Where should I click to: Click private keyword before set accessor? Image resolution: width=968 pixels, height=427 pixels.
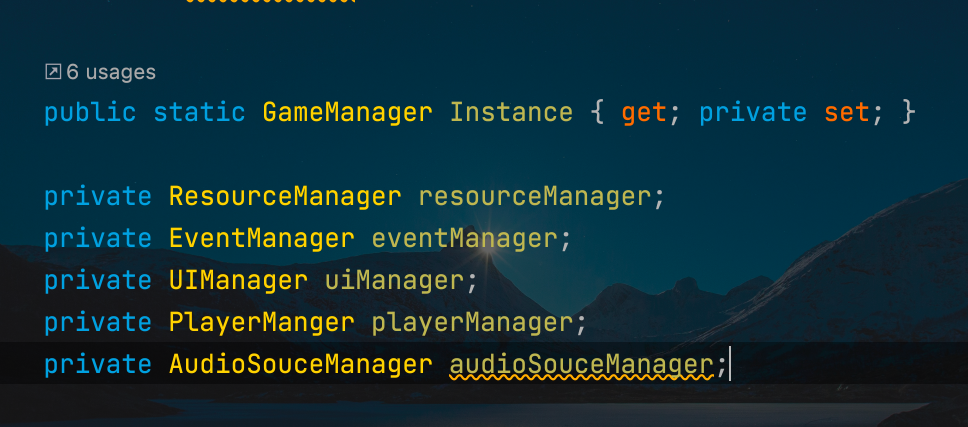coord(753,113)
